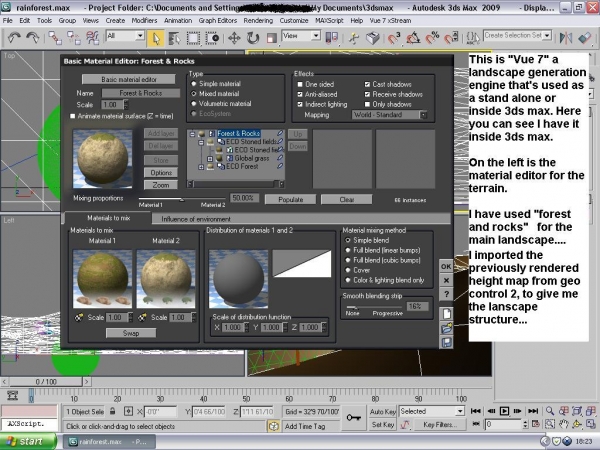Click the Align tool icon

tap(585, 38)
